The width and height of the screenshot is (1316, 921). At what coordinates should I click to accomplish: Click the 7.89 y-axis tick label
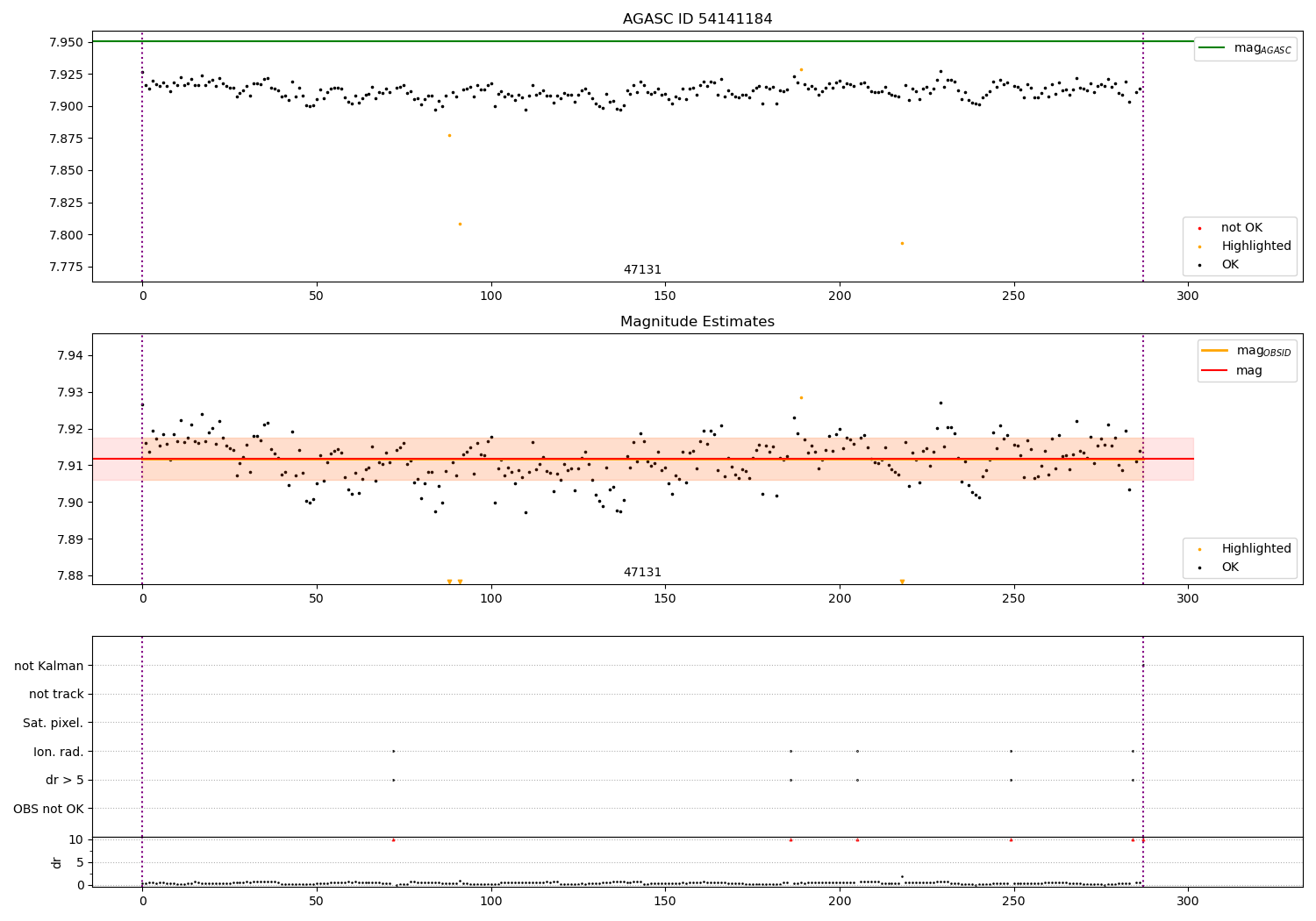point(70,539)
